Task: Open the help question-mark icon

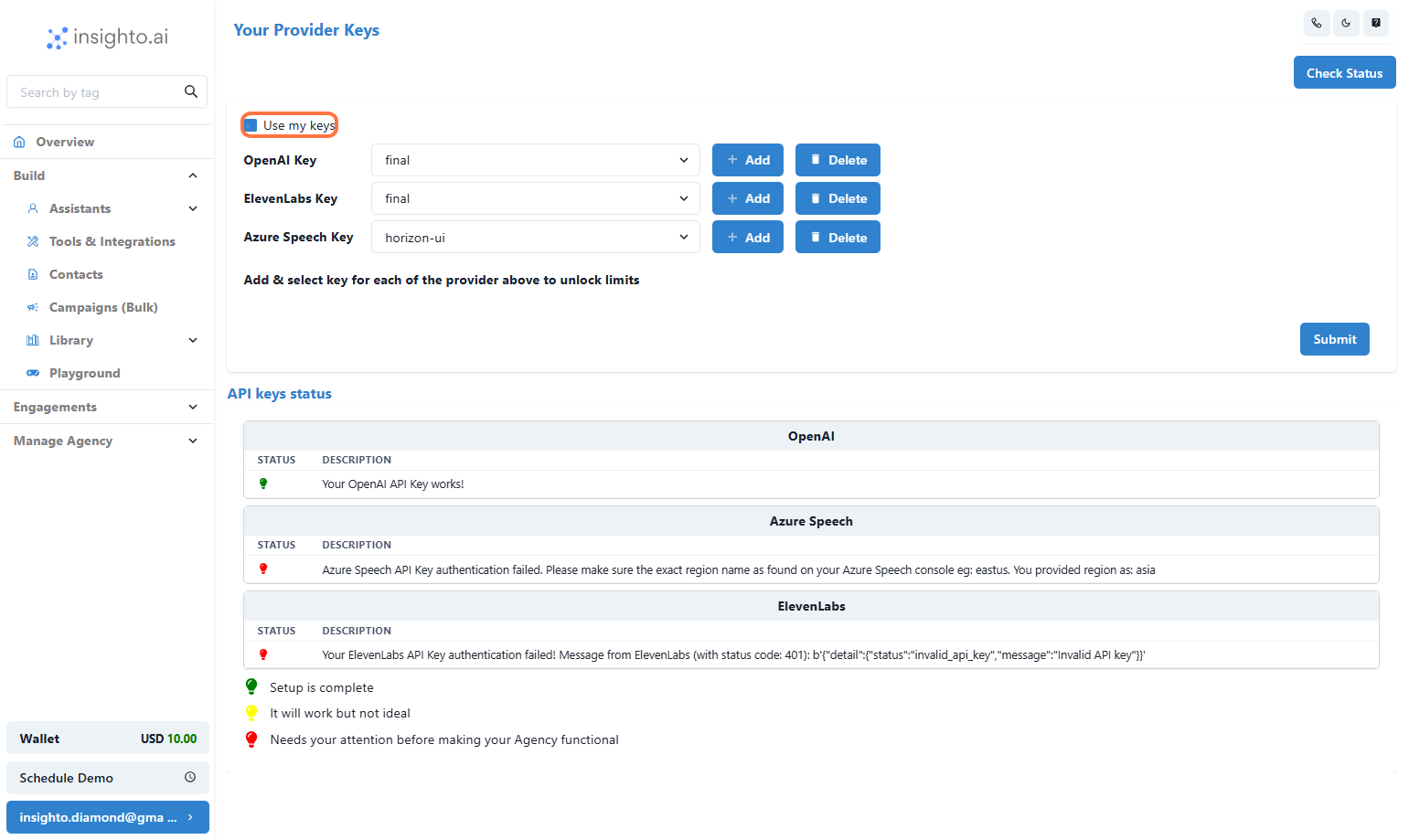Action: click(1376, 23)
